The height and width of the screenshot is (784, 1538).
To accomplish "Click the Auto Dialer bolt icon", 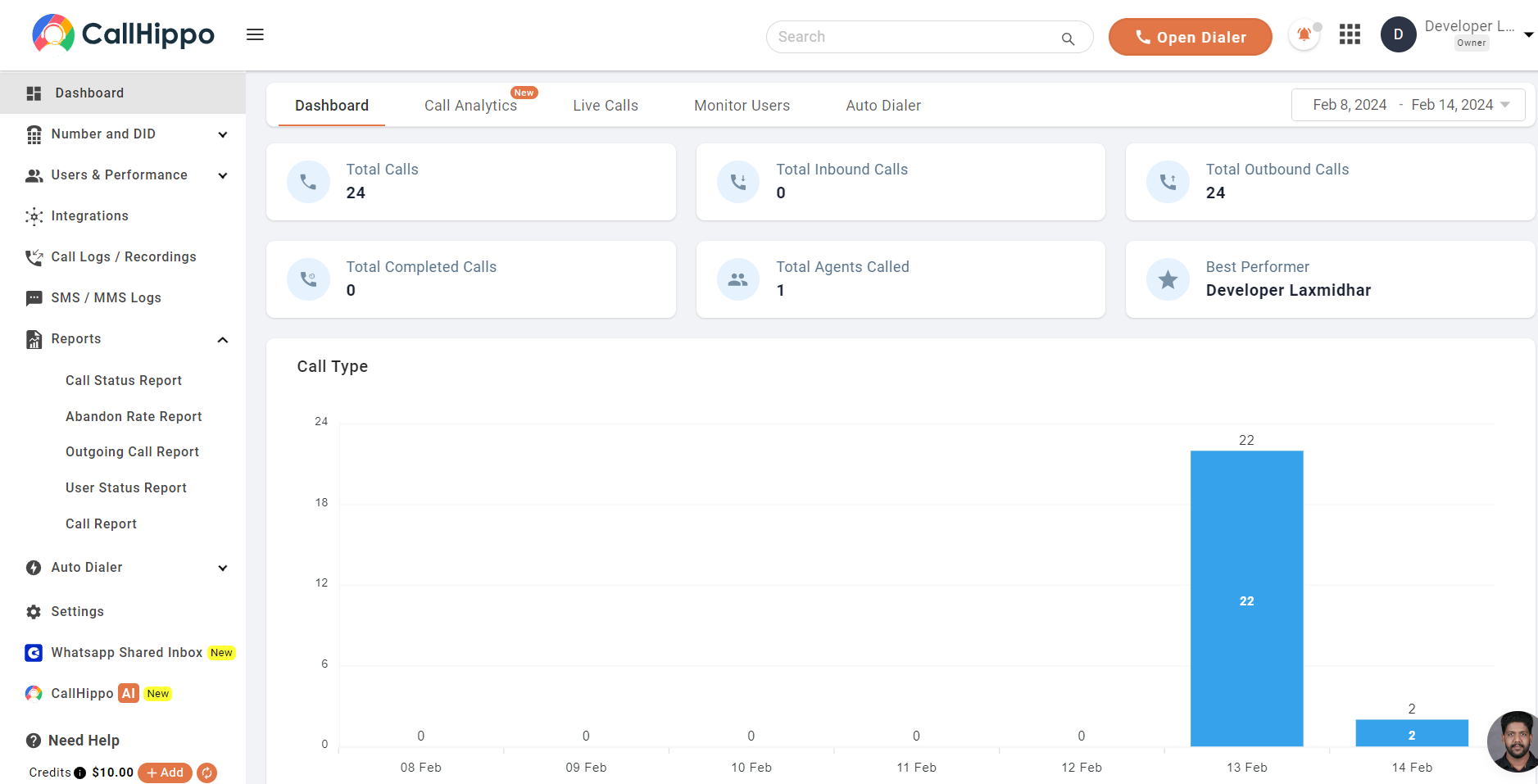I will [x=34, y=568].
